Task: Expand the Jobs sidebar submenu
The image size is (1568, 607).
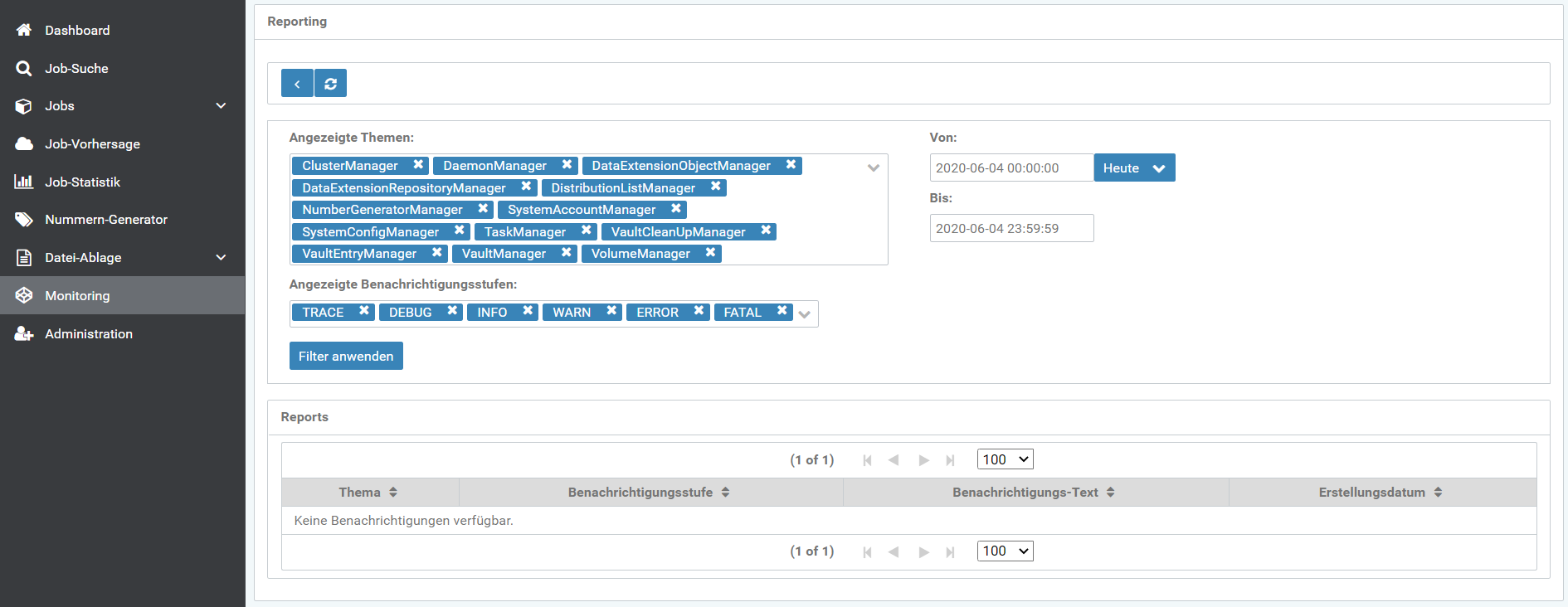Action: (221, 106)
